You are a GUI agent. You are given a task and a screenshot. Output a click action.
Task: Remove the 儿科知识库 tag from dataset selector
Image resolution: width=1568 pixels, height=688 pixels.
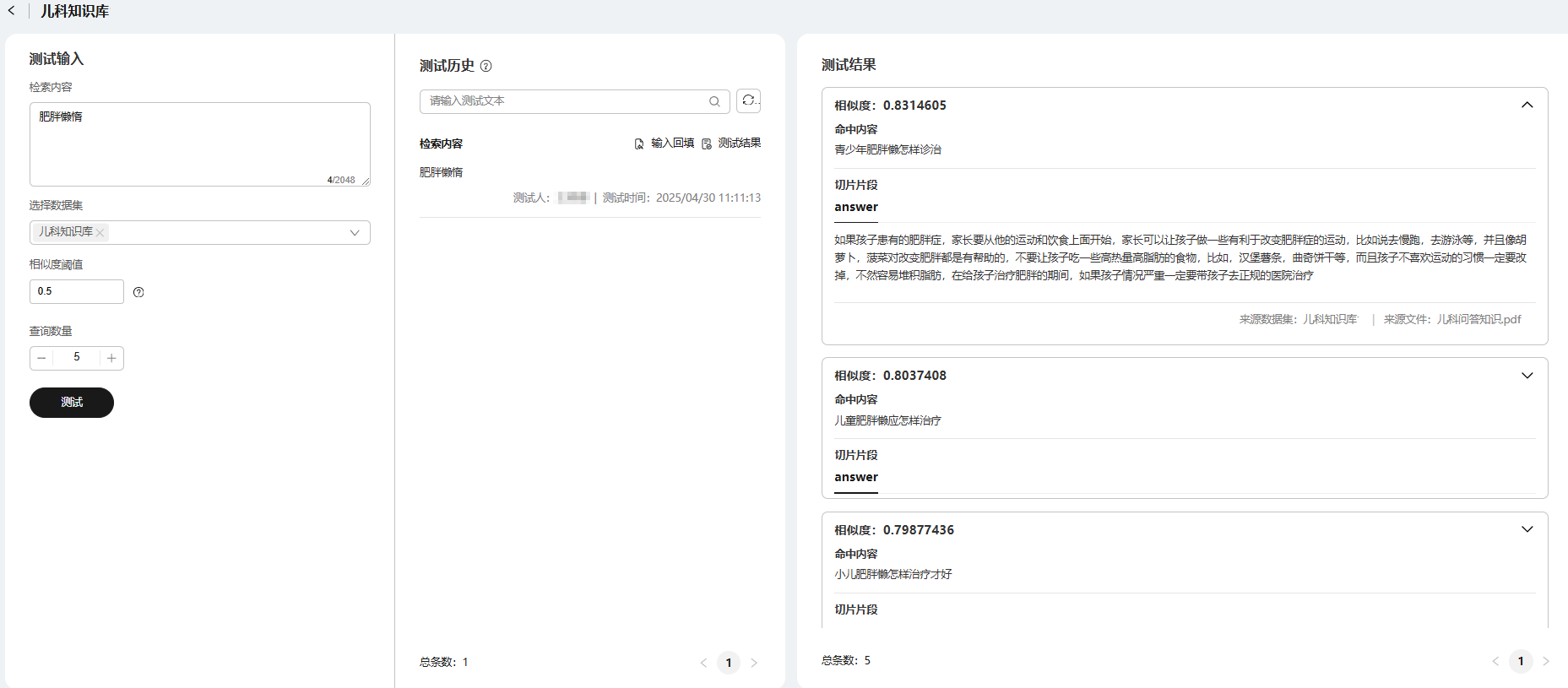point(100,232)
